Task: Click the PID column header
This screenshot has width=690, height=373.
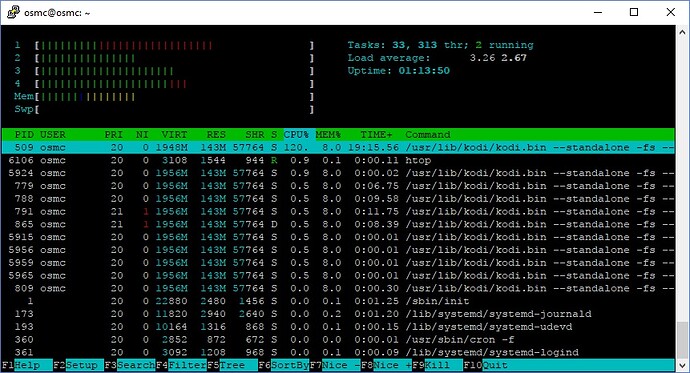Action: [x=24, y=135]
